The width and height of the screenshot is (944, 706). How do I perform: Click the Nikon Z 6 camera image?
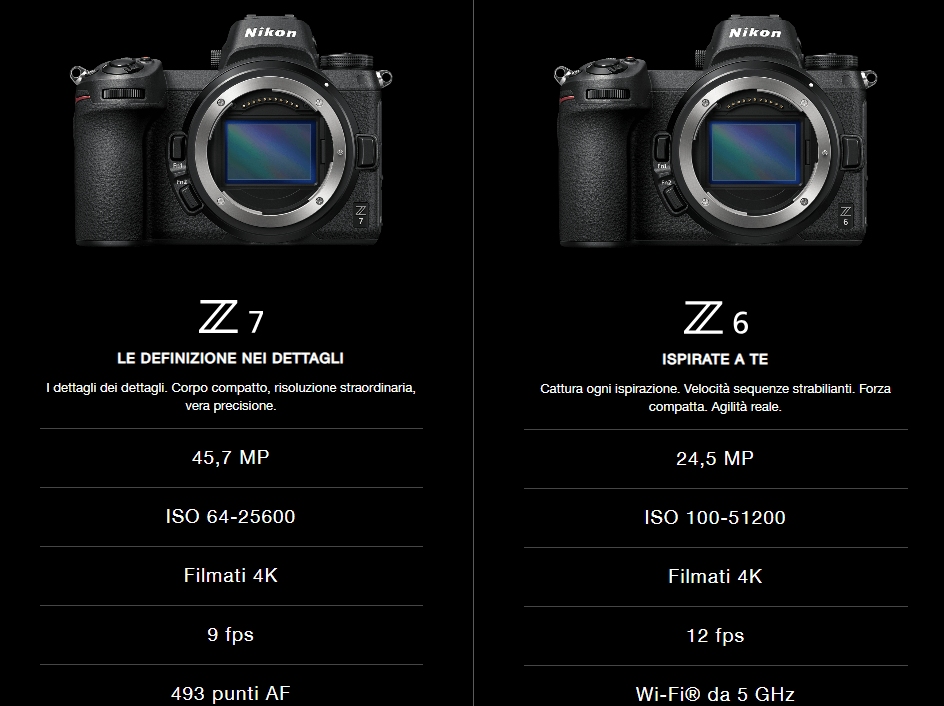[x=715, y=131]
